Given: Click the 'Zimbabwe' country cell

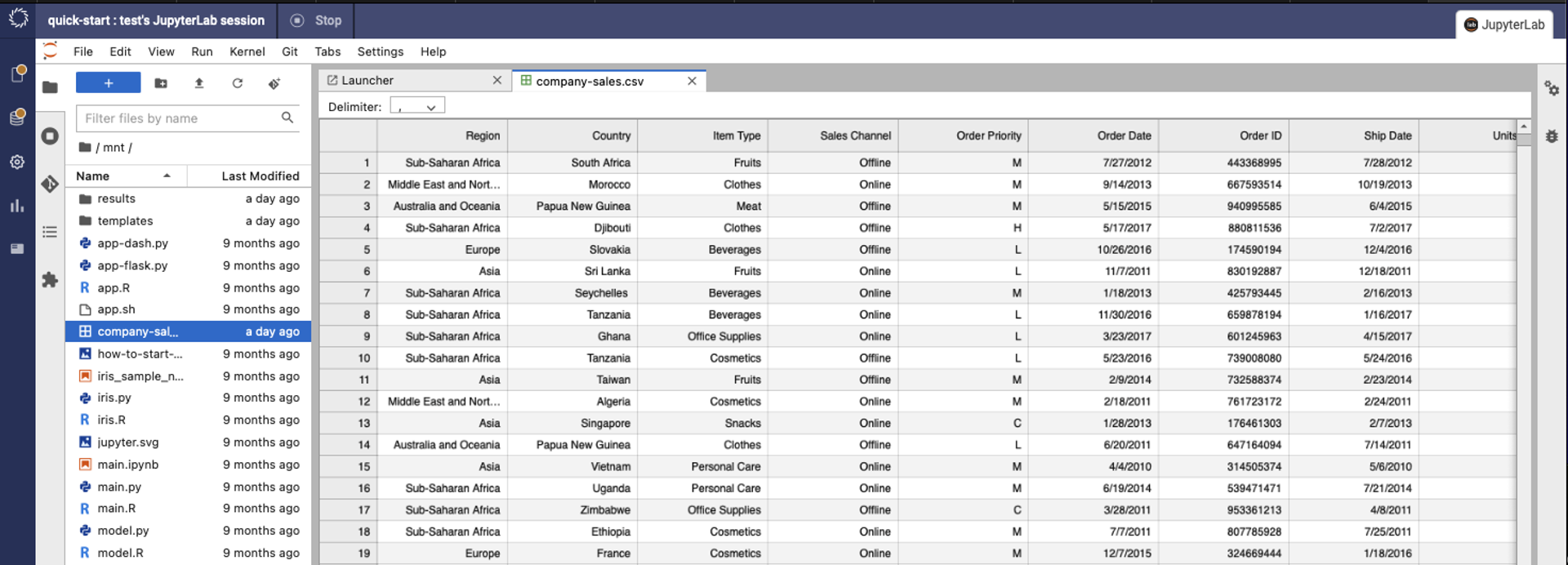Looking at the screenshot, I should pyautogui.click(x=572, y=509).
